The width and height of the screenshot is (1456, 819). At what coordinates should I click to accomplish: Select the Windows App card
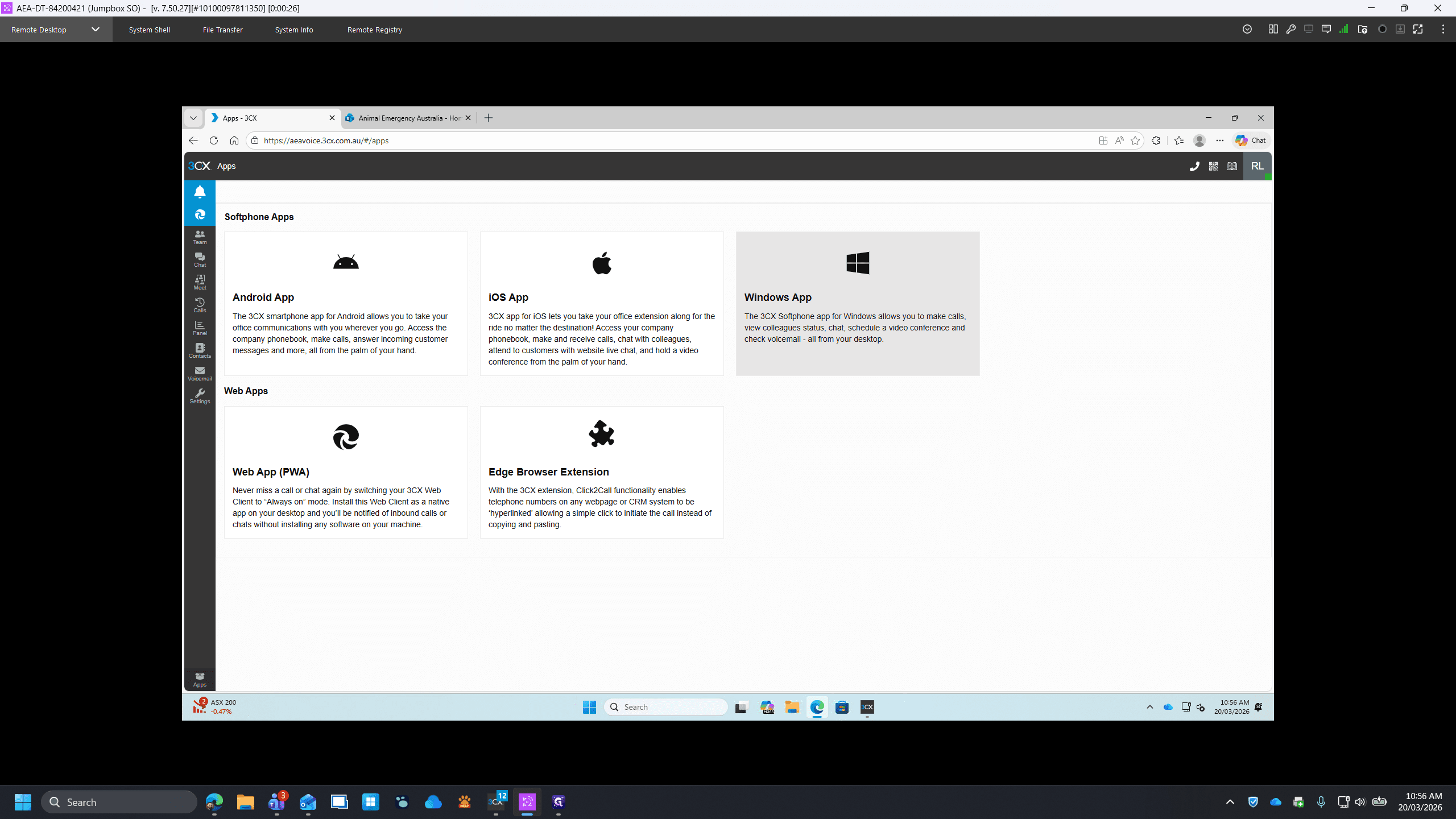click(x=858, y=303)
